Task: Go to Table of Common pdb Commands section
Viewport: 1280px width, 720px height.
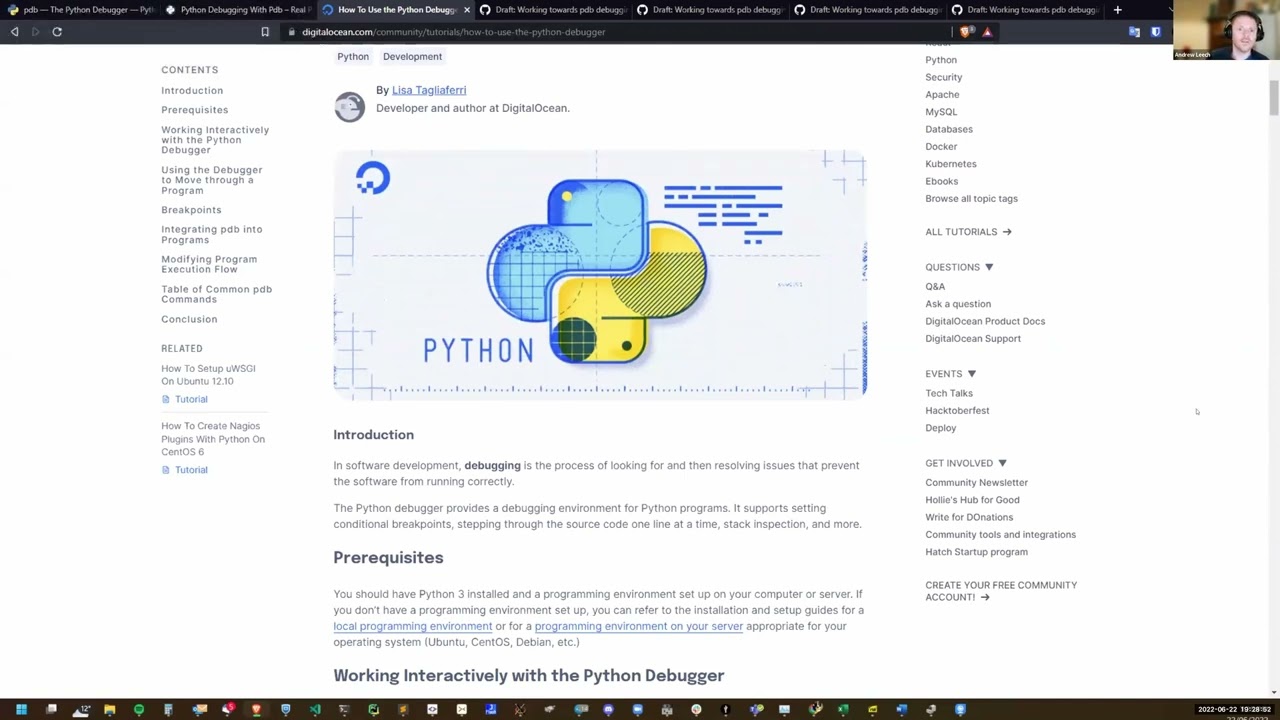Action: click(217, 294)
